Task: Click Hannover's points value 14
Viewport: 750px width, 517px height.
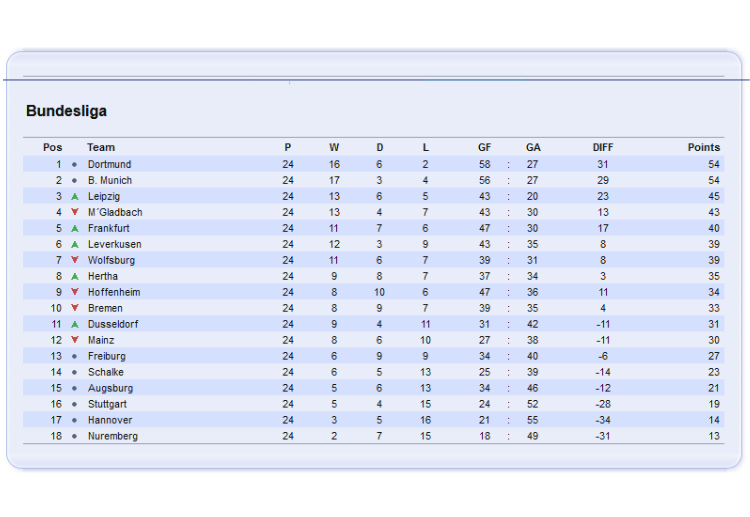Action: coord(713,421)
